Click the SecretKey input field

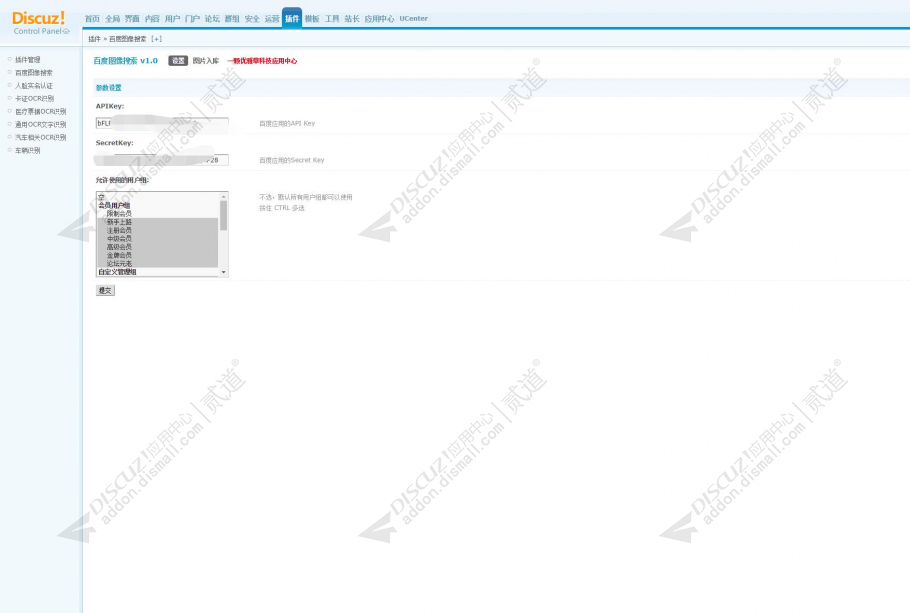tap(162, 160)
